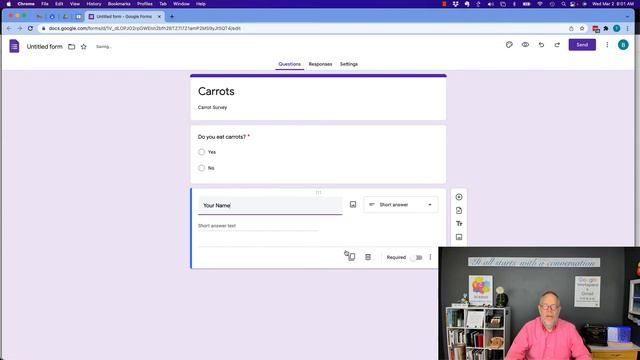640x360 pixels.
Task: Insert image into Your Name question
Action: (x=353, y=204)
